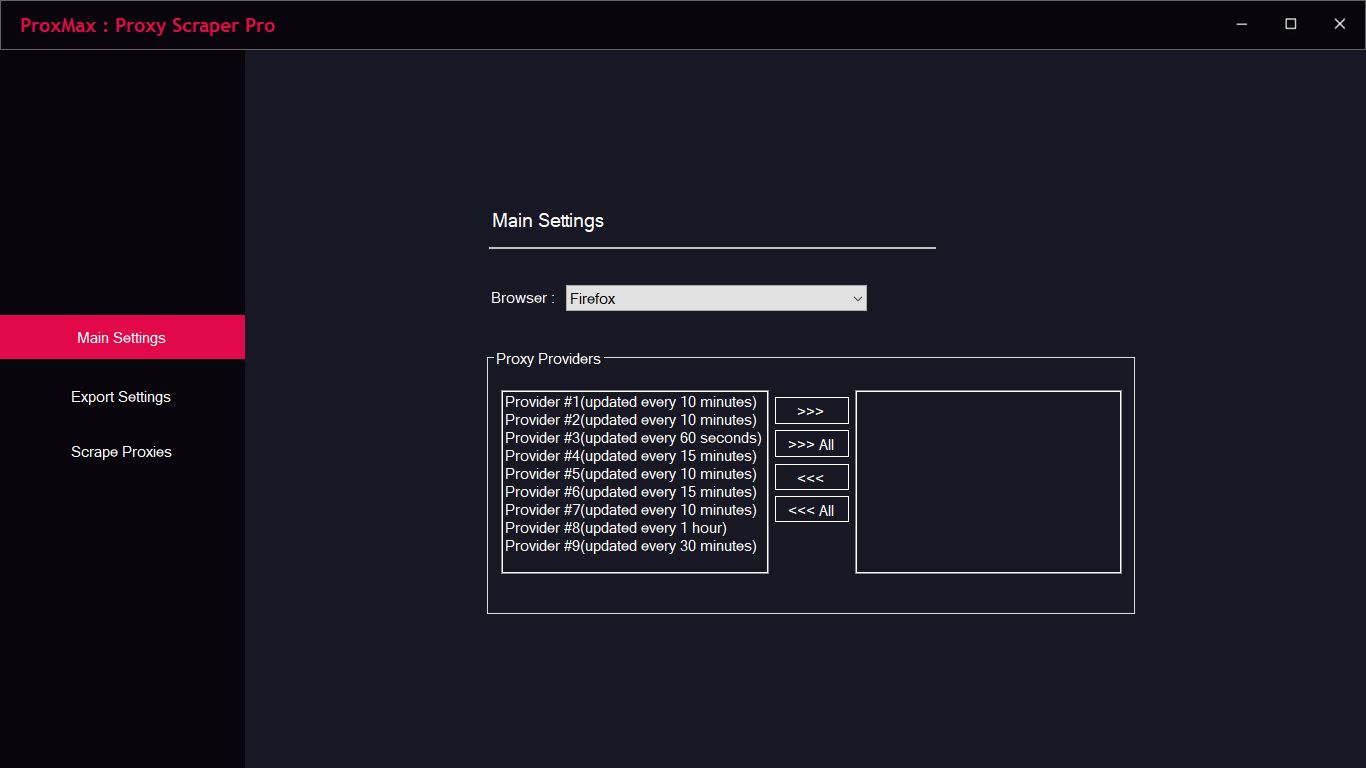Viewport: 1366px width, 768px height.
Task: Select Provider #5 from the providers list
Action: point(630,474)
